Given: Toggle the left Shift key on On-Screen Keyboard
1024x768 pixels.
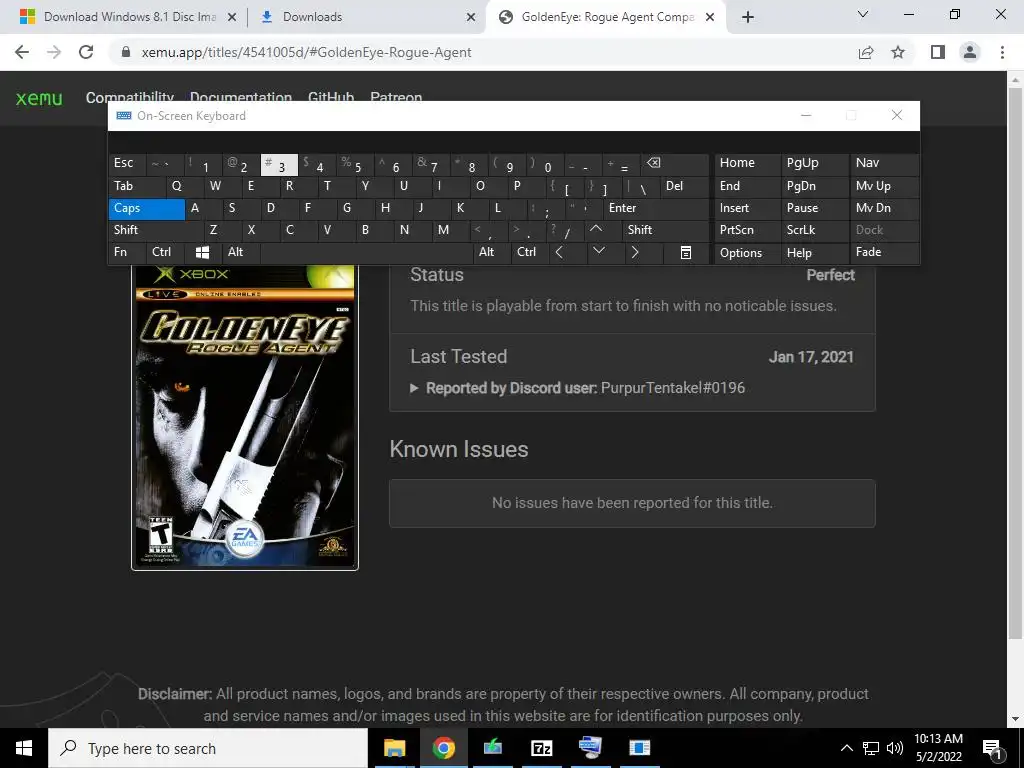Looking at the screenshot, I should 155,230.
